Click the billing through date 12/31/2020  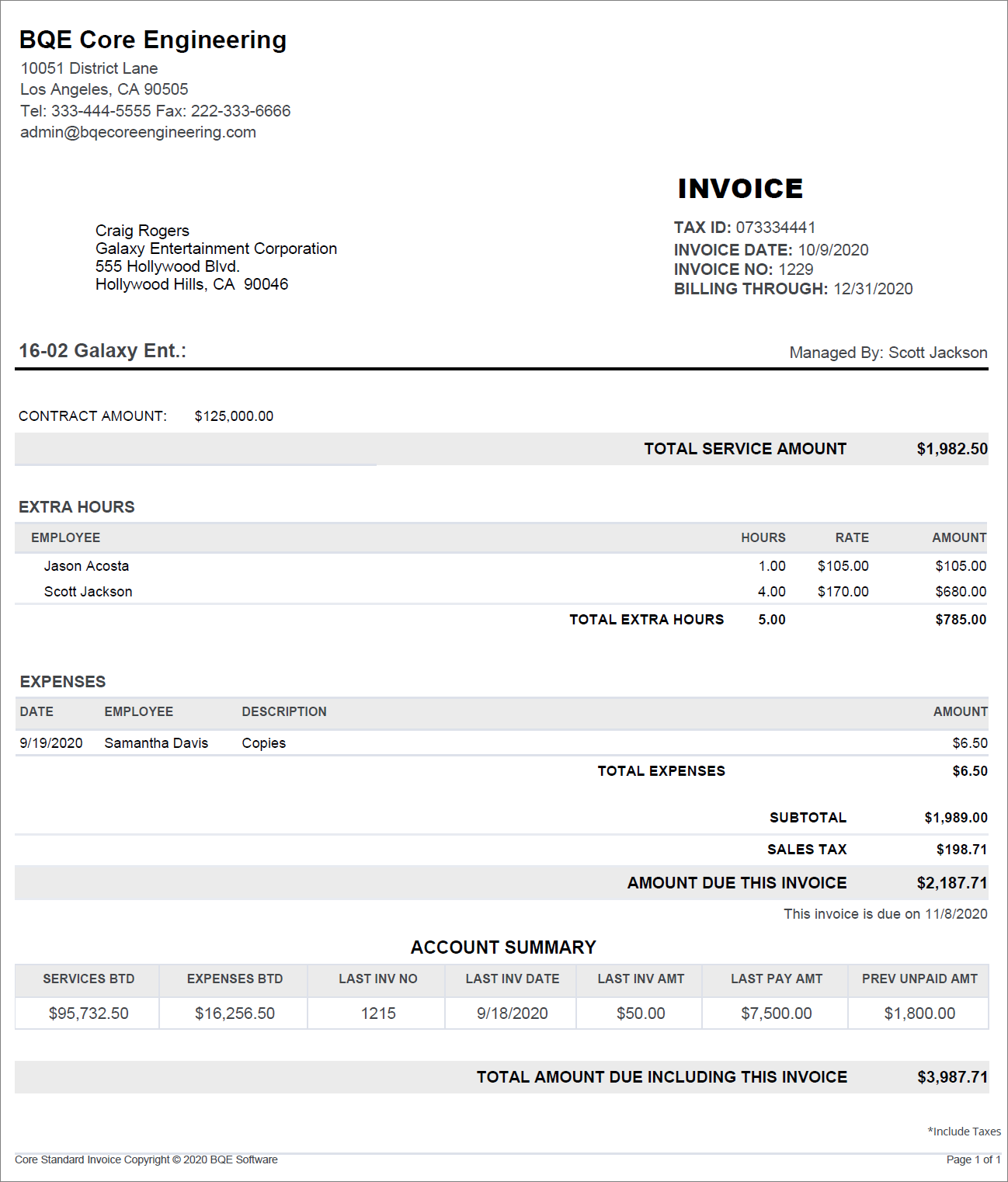(873, 289)
